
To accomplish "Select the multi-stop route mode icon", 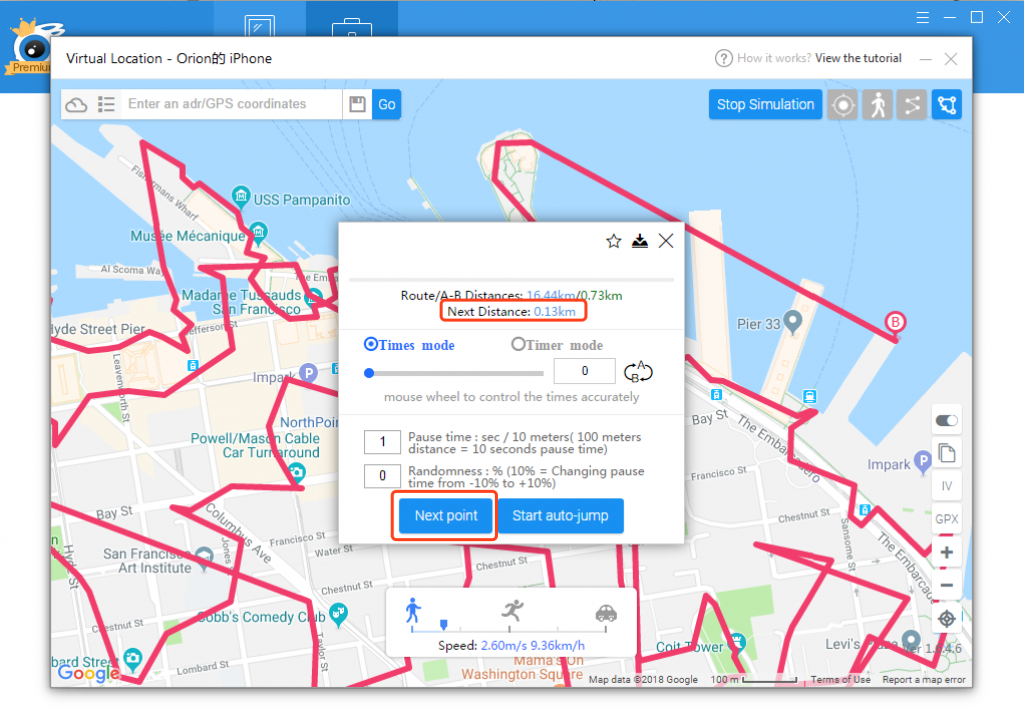I will tap(912, 104).
